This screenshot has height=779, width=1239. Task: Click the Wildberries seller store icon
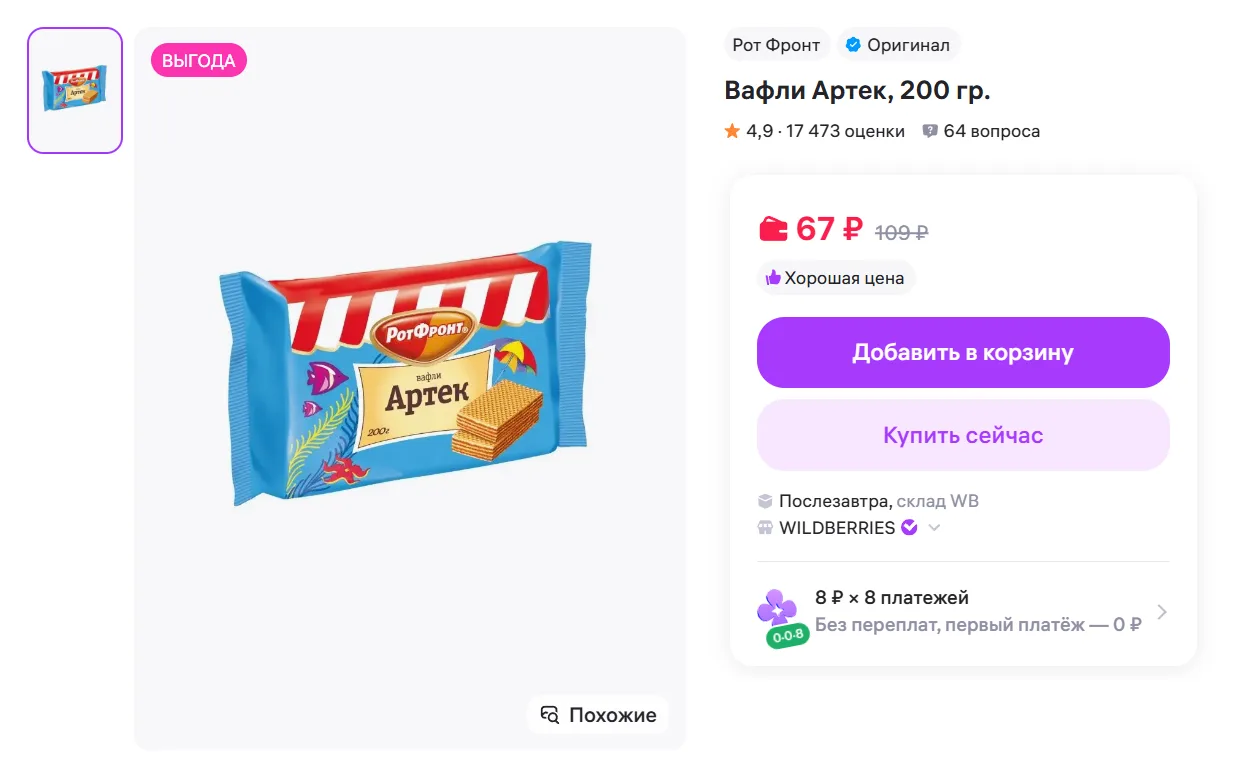coord(765,528)
